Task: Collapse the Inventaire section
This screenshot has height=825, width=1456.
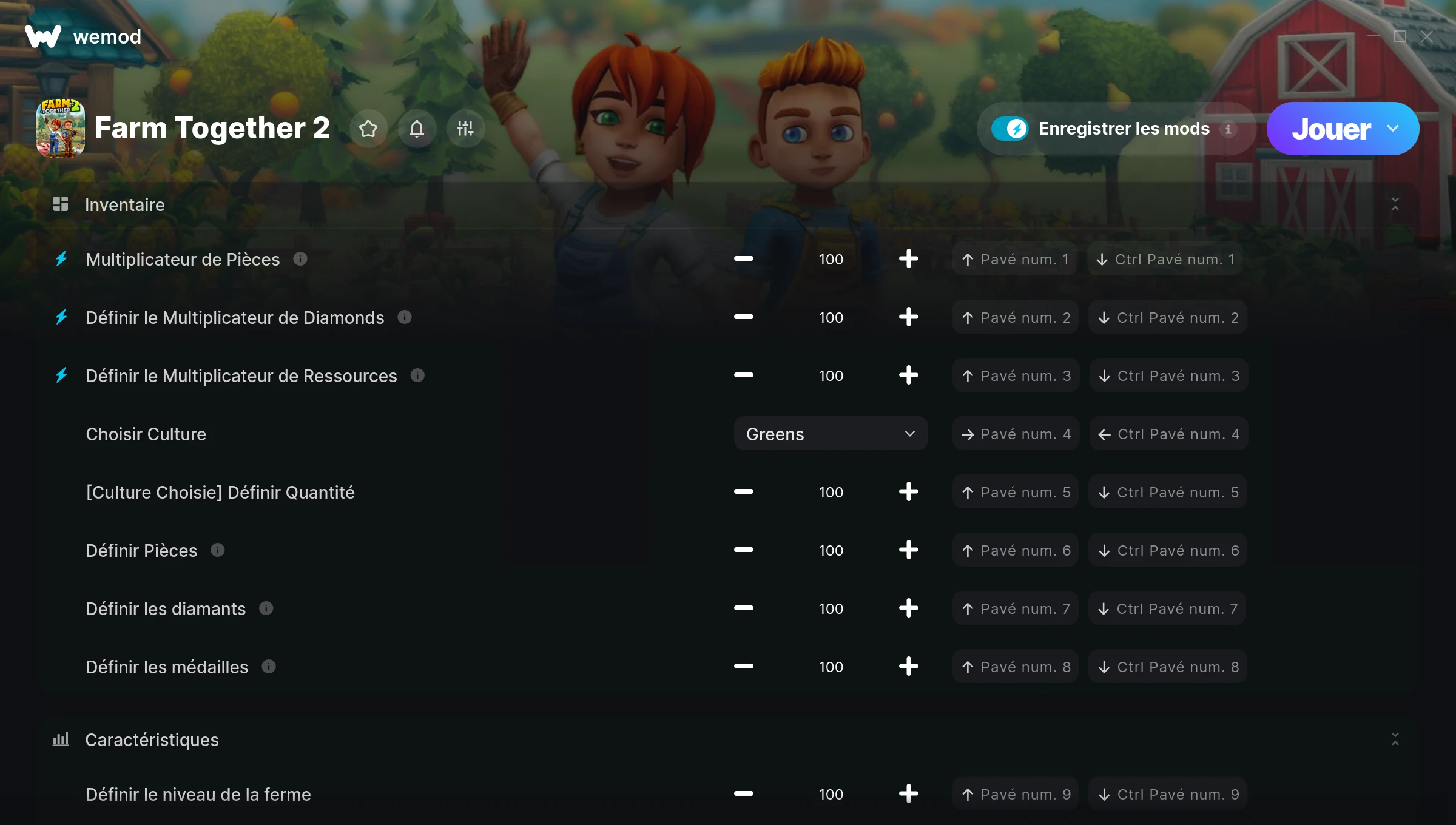Action: [1395, 204]
